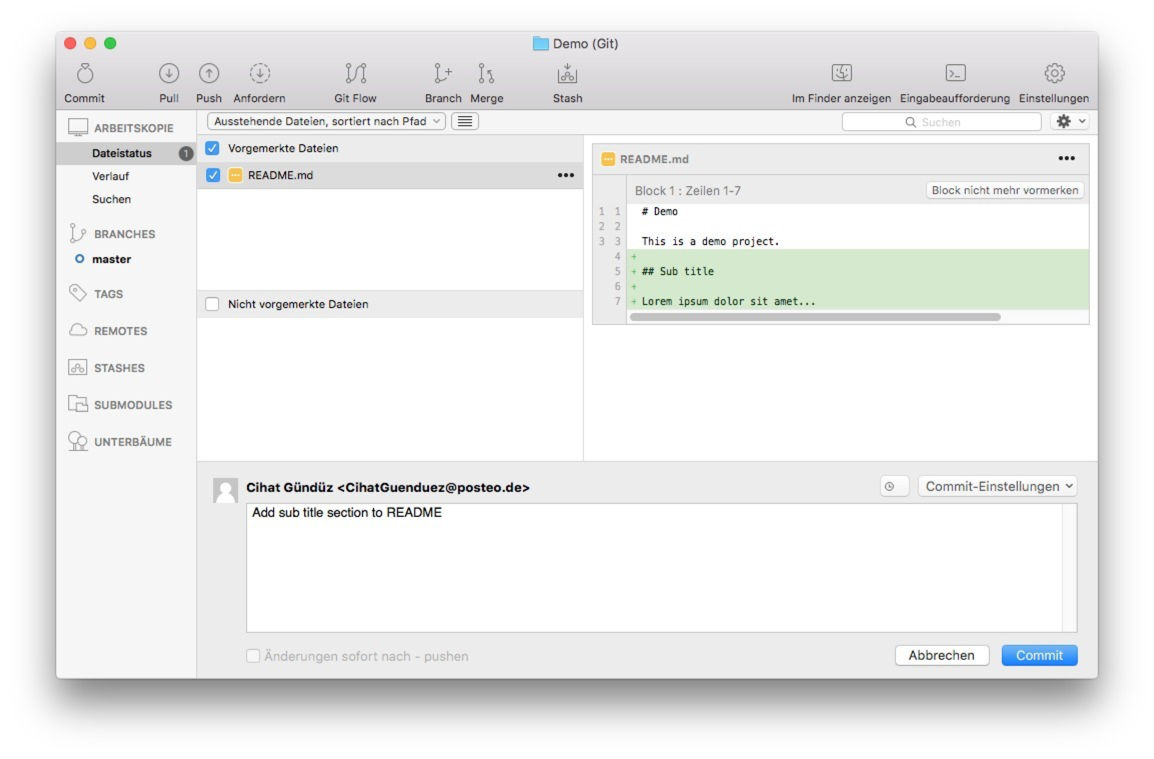Screen dimensions: 1154x759
Task: Click the Merge toolbar icon
Action: point(486,74)
